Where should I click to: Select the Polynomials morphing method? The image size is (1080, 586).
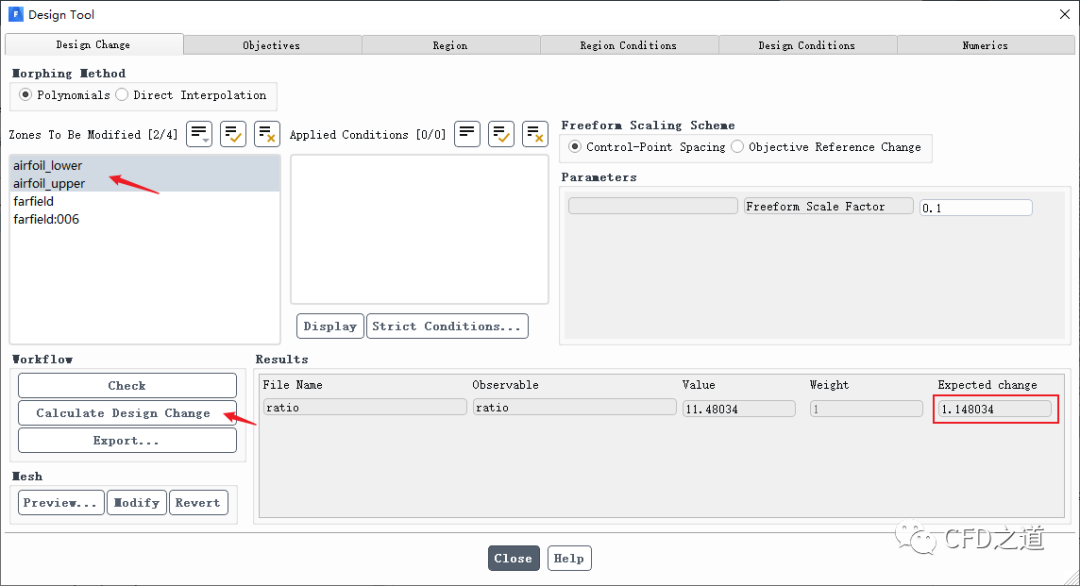(x=26, y=95)
